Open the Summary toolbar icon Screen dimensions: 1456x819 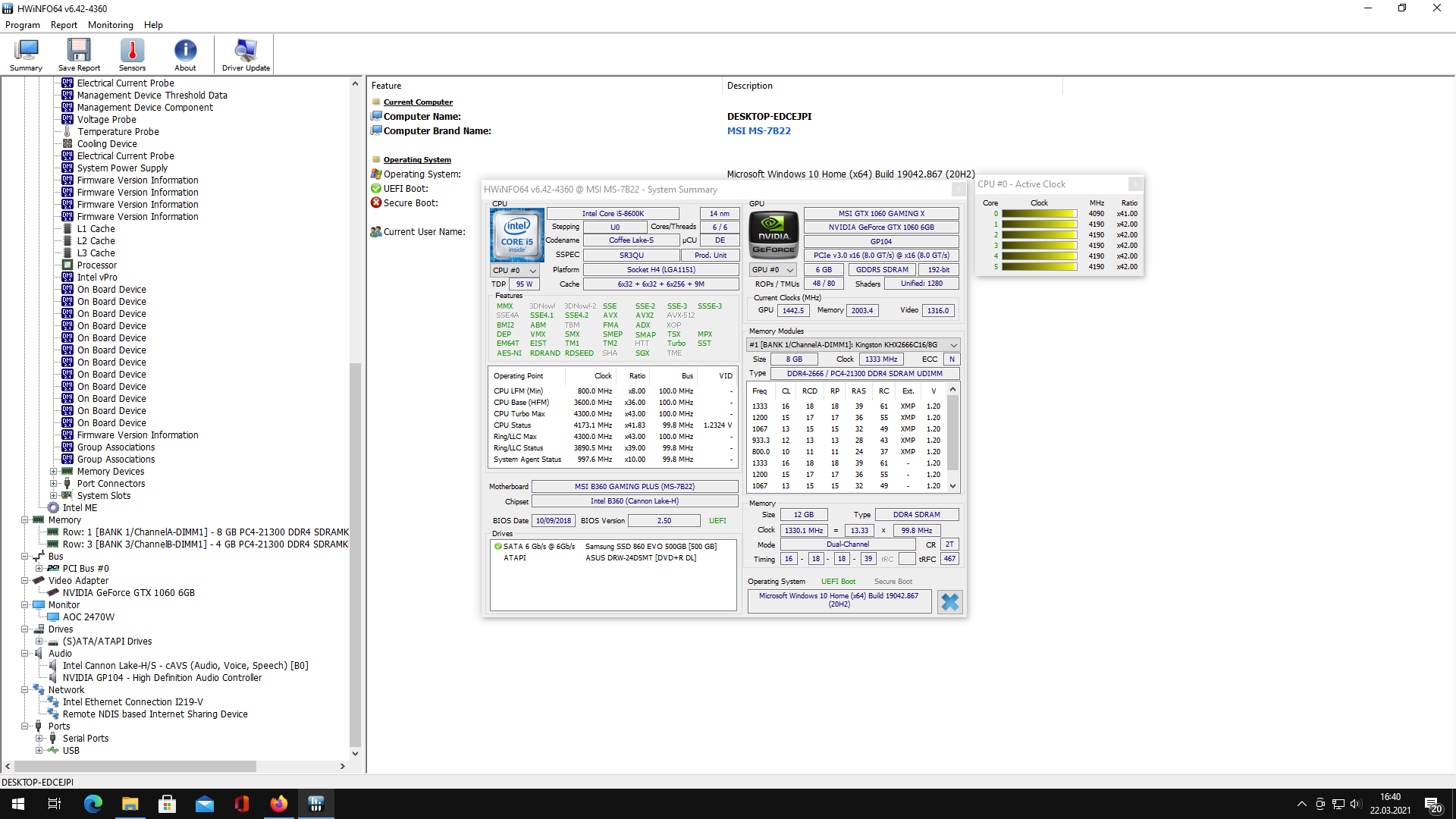(x=26, y=55)
